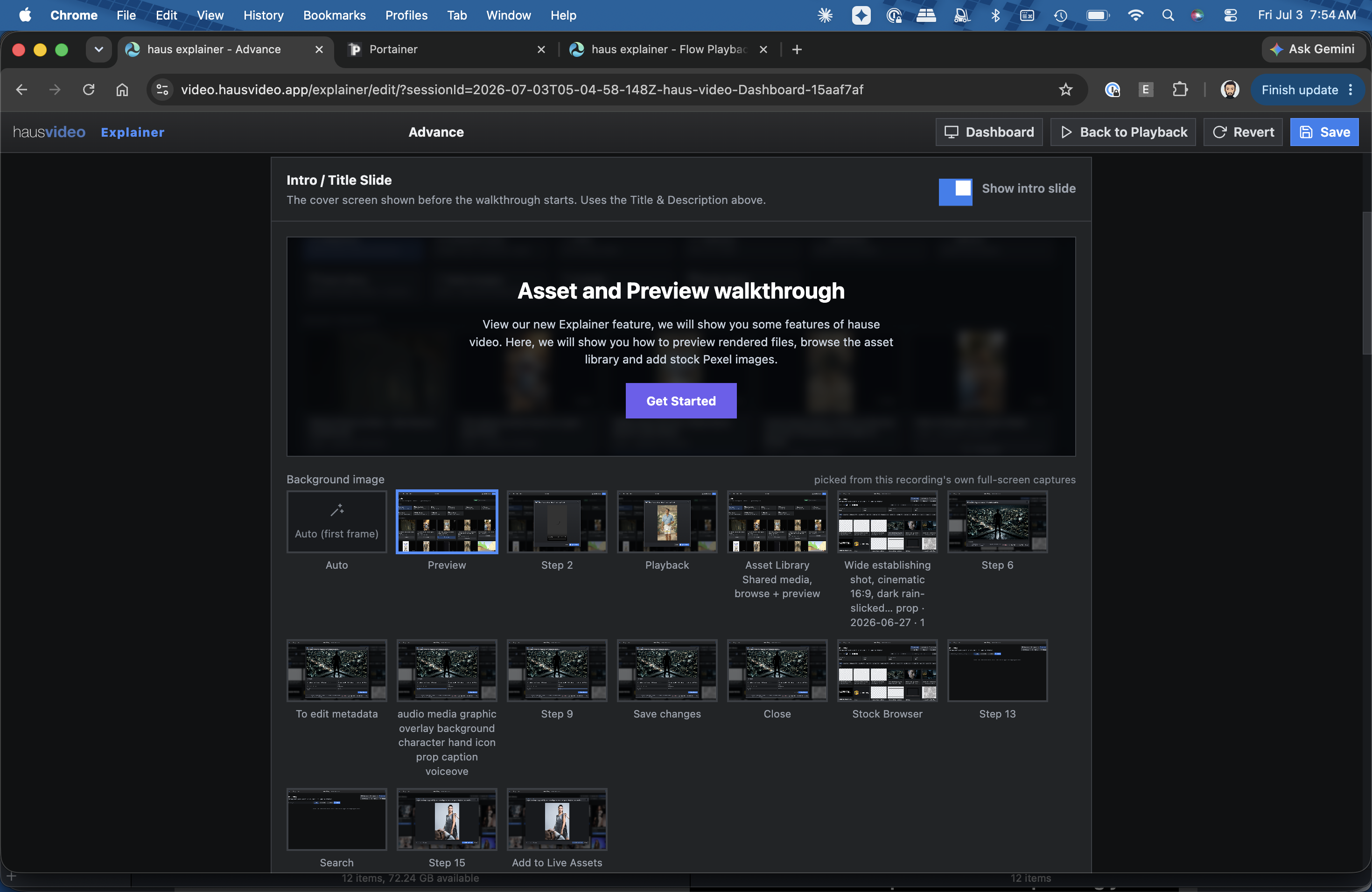The image size is (1372, 892).
Task: Open the Extensions puzzle icon
Action: pos(1180,89)
